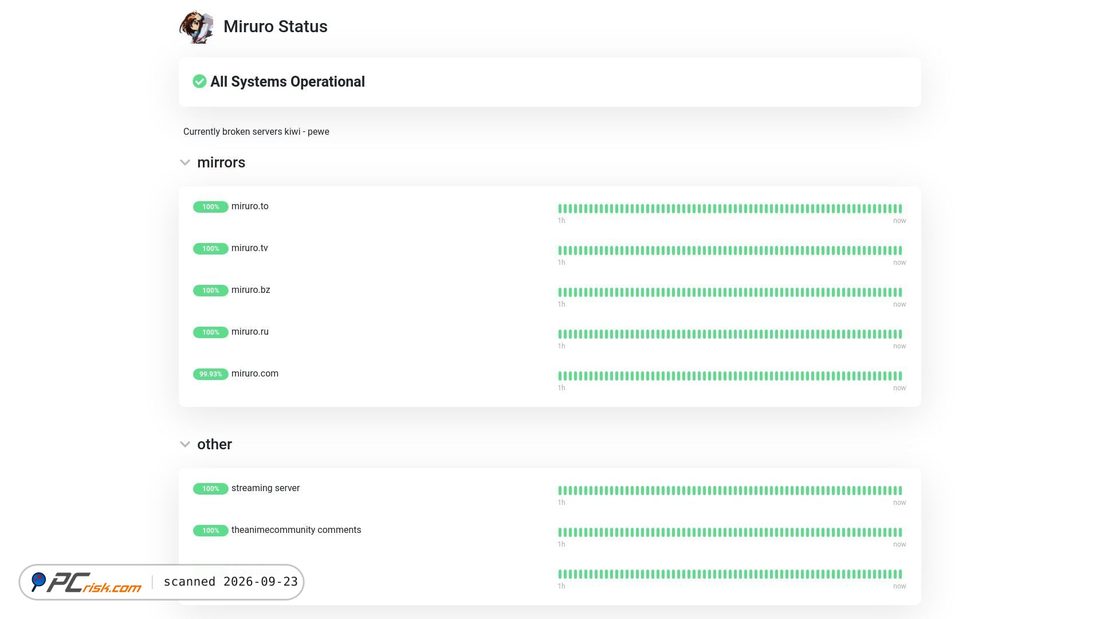Open the streaming server monitor
This screenshot has width=1100, height=619.
coord(265,488)
